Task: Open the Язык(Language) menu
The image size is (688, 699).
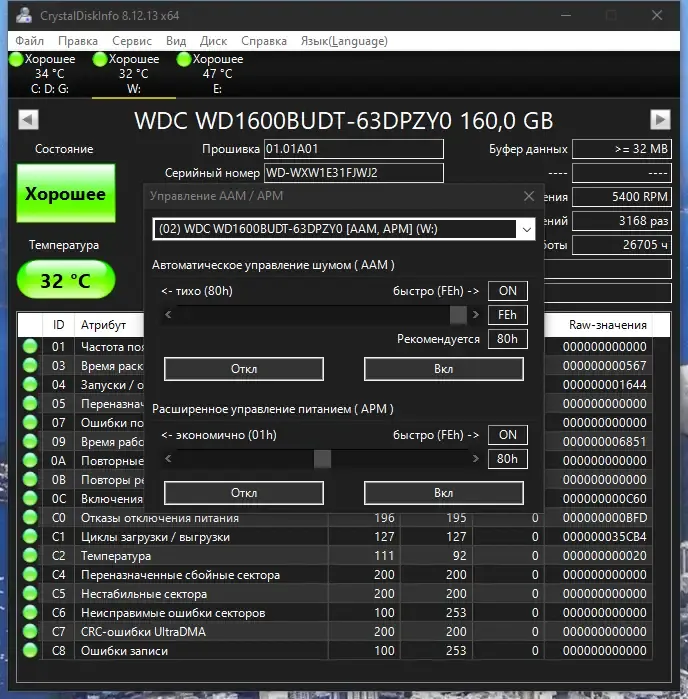Action: click(344, 41)
